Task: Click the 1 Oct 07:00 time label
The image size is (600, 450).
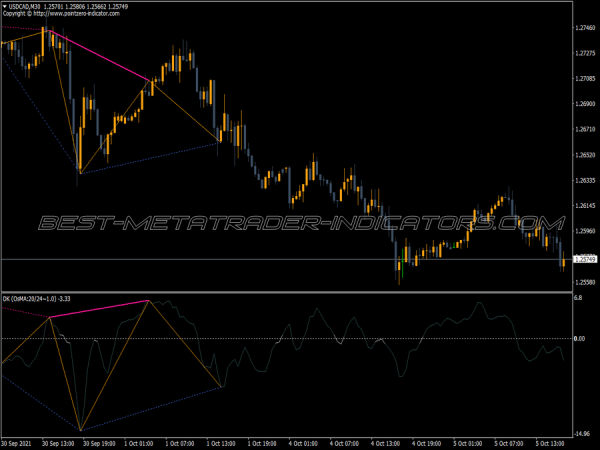Action: 180,443
